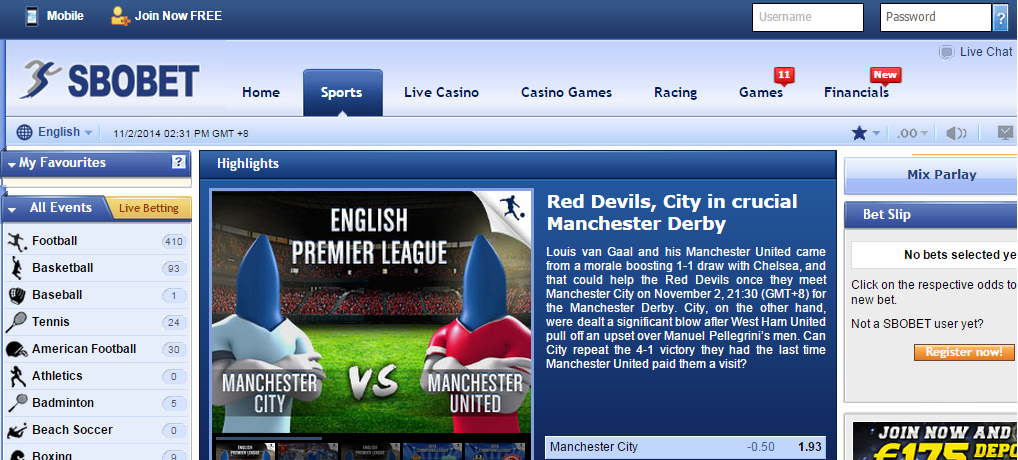Viewport: 1018px width, 460px height.
Task: Switch to the Live Betting tab
Action: point(149,208)
